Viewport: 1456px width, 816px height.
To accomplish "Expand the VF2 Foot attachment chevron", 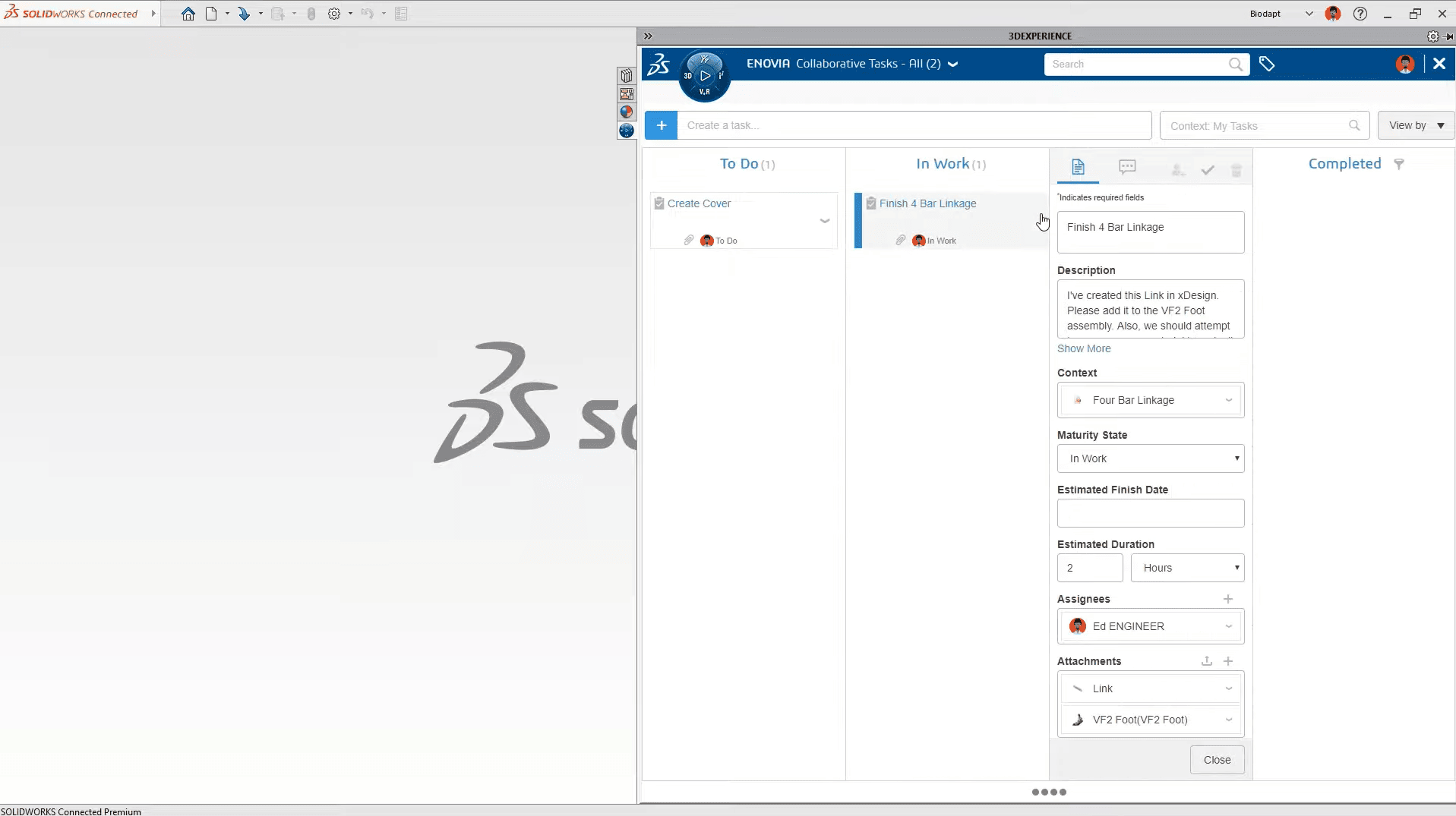I will [x=1229, y=720].
